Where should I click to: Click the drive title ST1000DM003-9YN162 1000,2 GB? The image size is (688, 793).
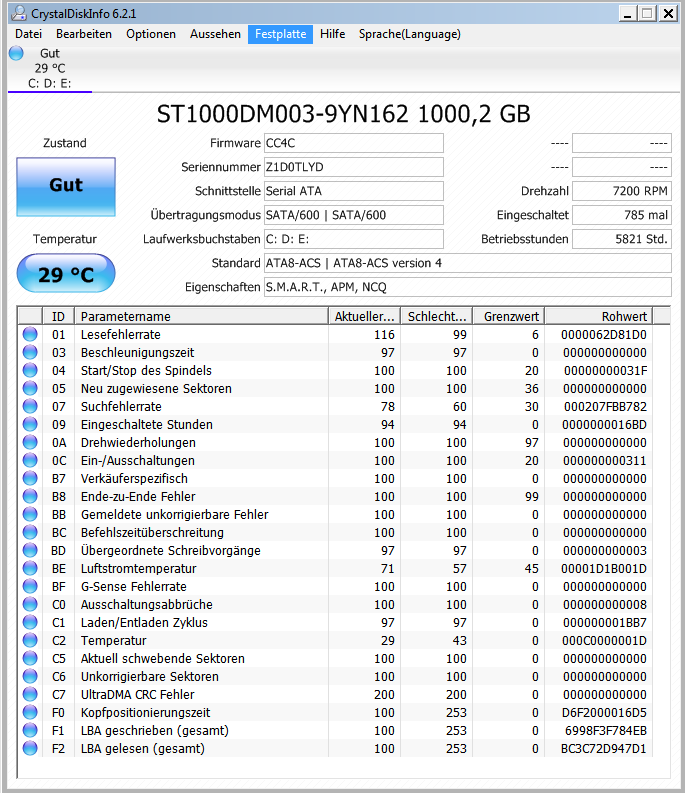[x=343, y=114]
